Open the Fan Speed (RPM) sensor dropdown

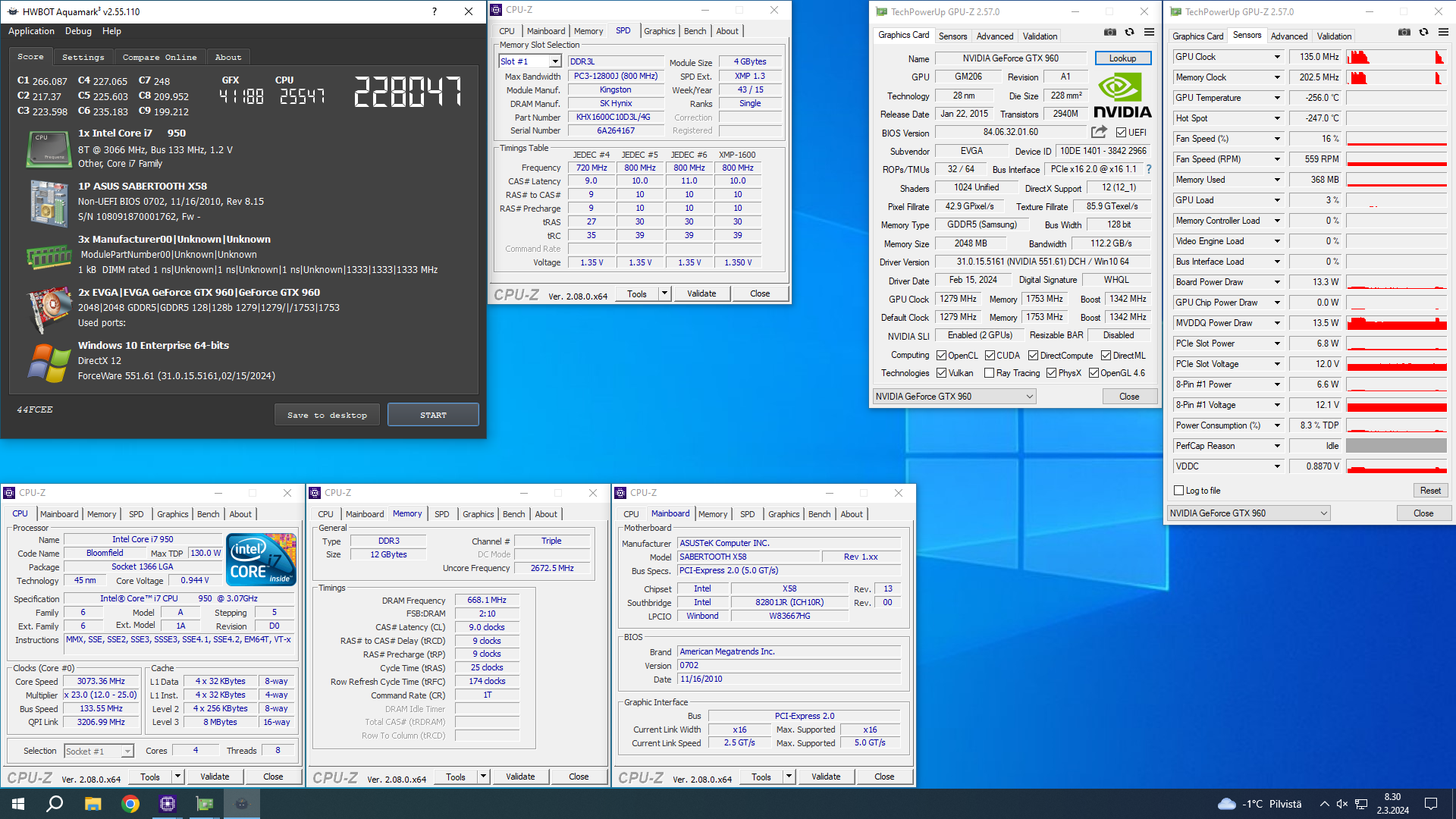pos(1277,159)
